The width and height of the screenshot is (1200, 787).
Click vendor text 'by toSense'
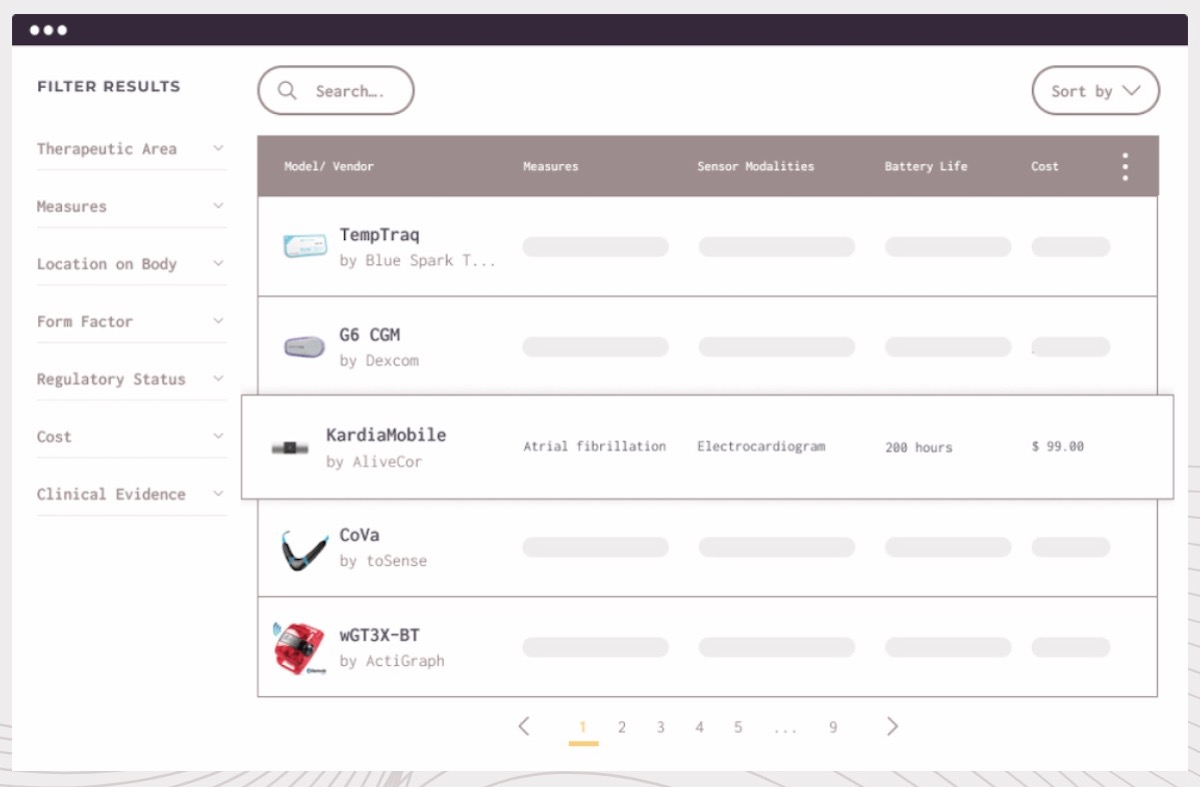pos(383,561)
